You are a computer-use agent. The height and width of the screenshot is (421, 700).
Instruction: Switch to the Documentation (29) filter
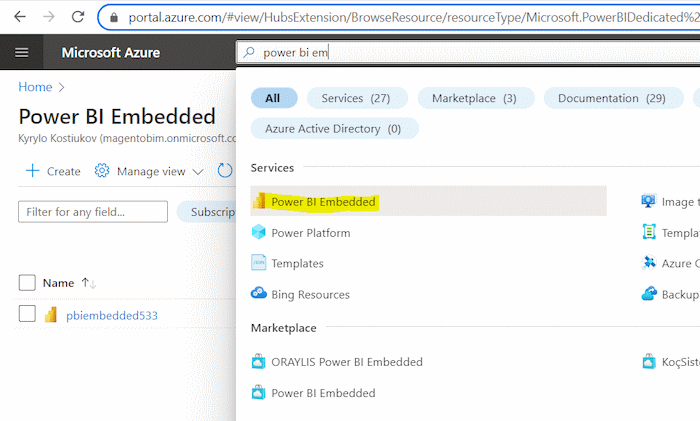[613, 98]
